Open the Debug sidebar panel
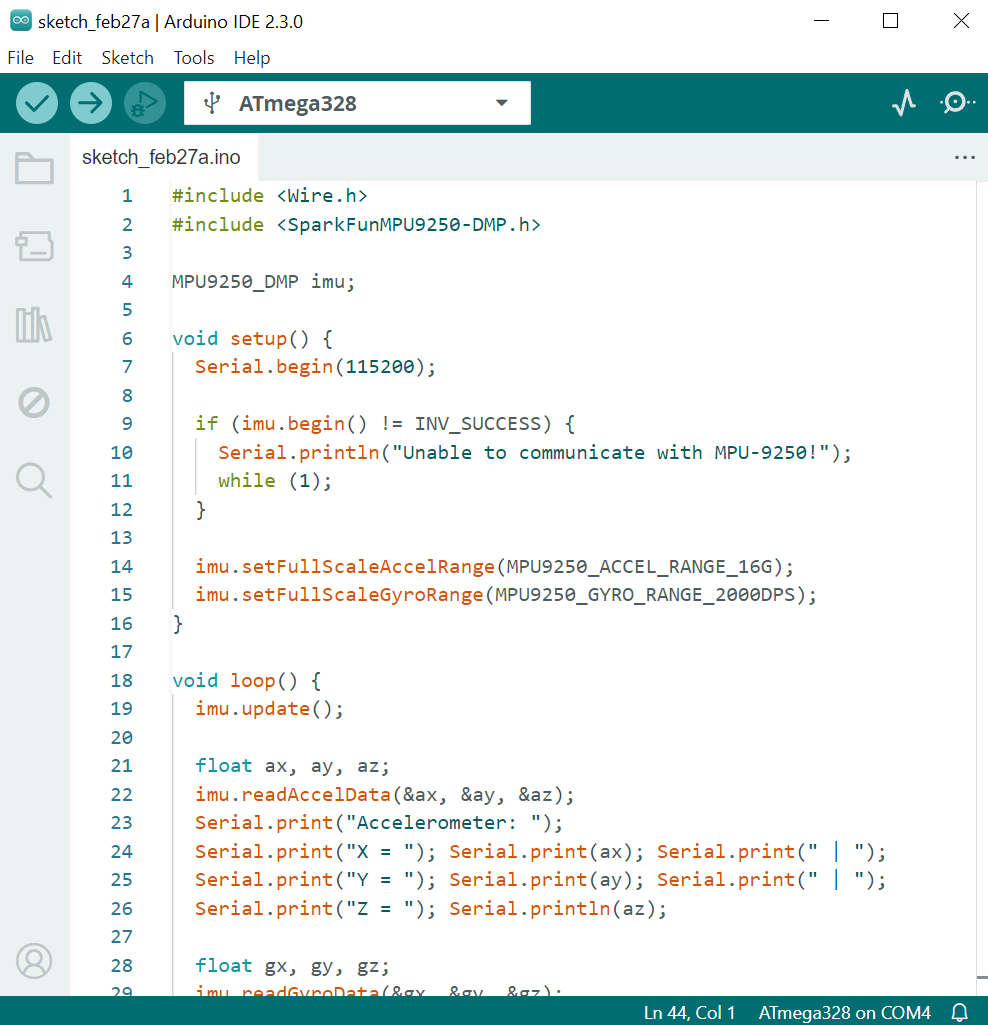The width and height of the screenshot is (988, 1025). click(34, 403)
